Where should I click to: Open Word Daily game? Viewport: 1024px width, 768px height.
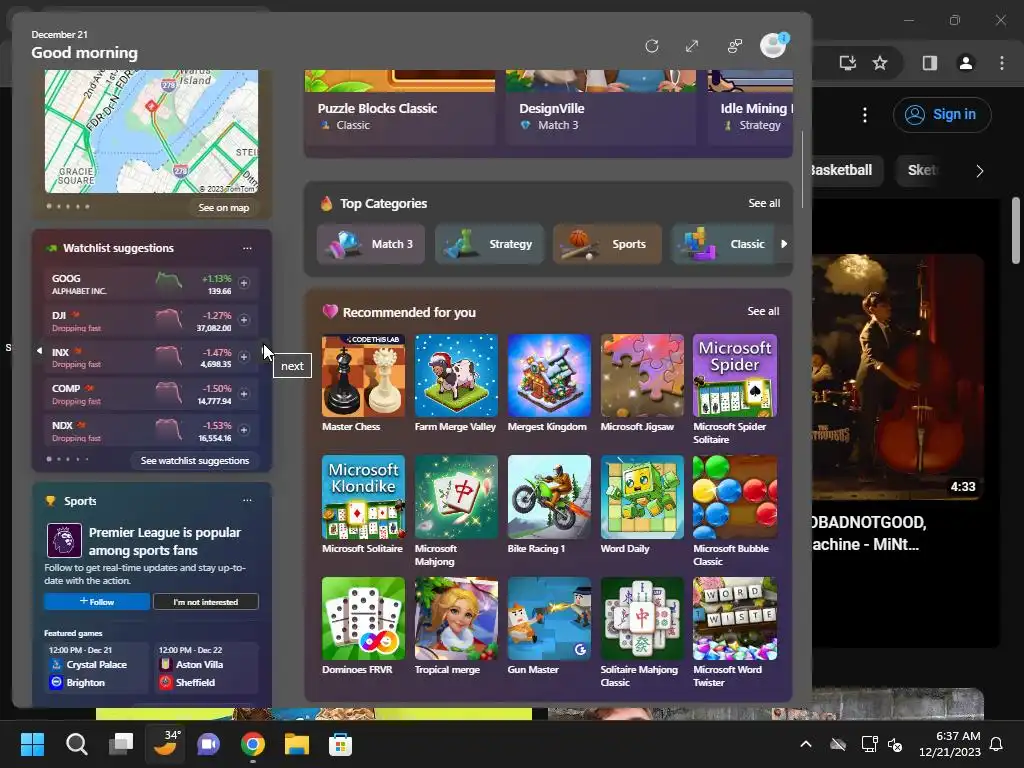point(642,505)
